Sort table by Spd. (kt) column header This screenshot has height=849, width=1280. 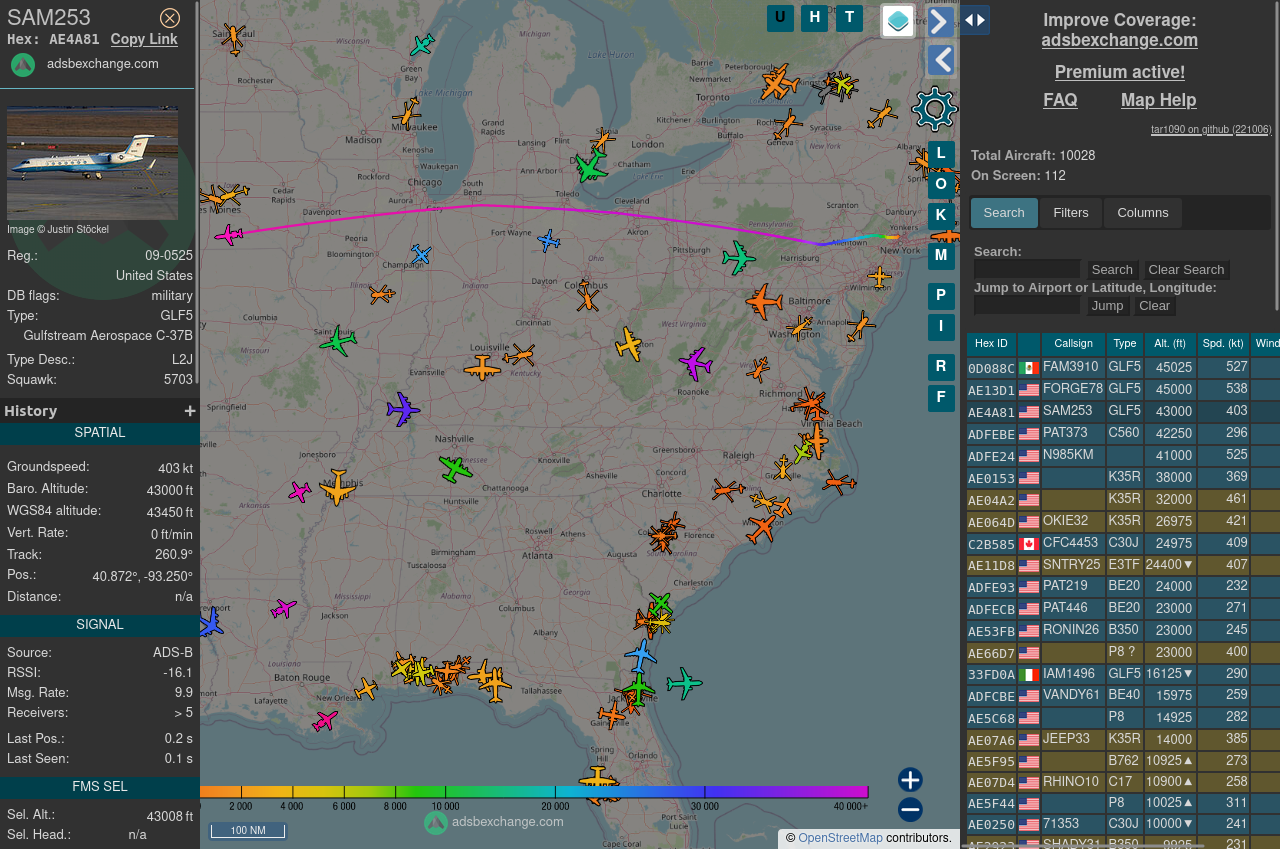pos(1223,344)
